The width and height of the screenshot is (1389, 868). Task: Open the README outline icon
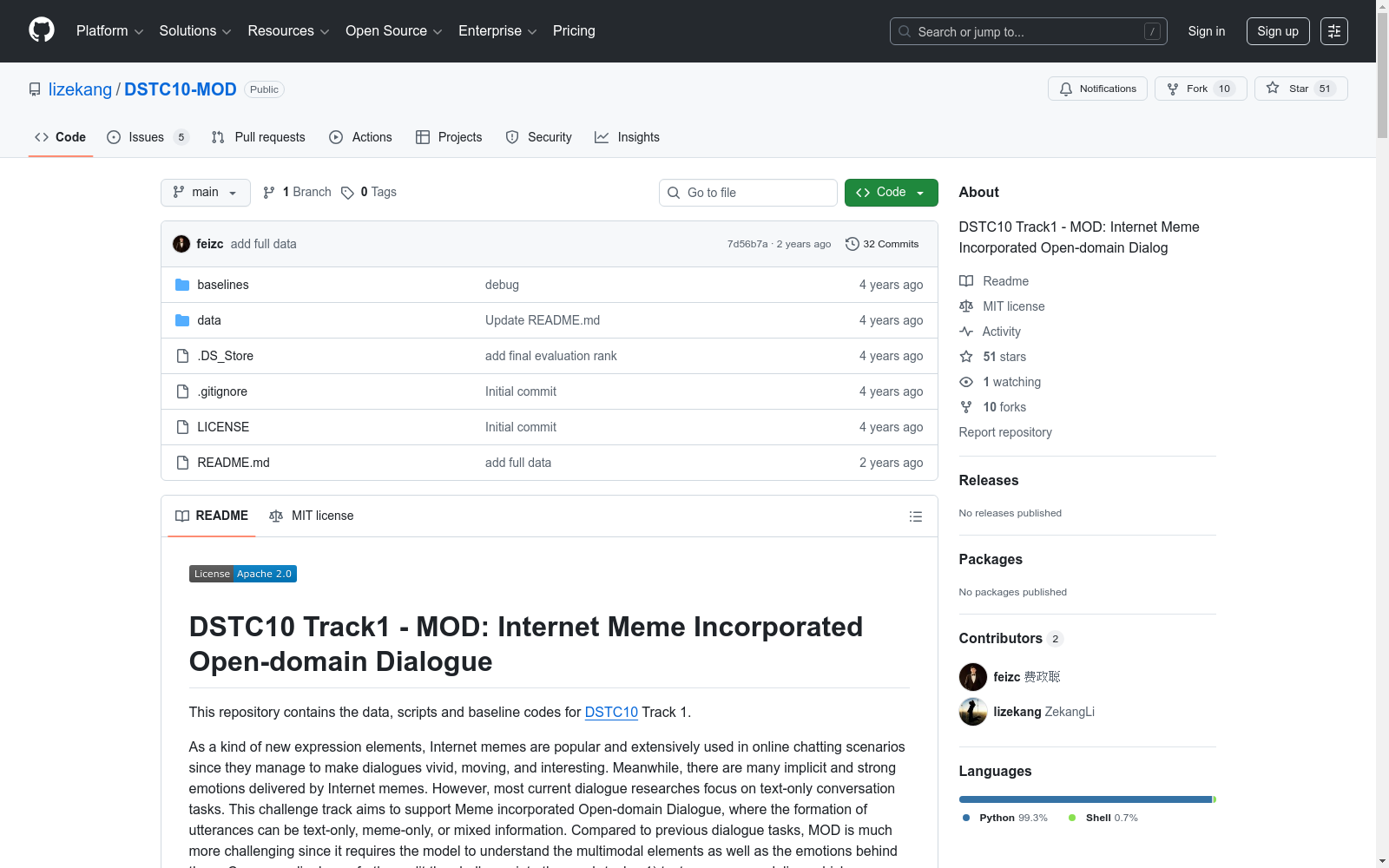(915, 516)
